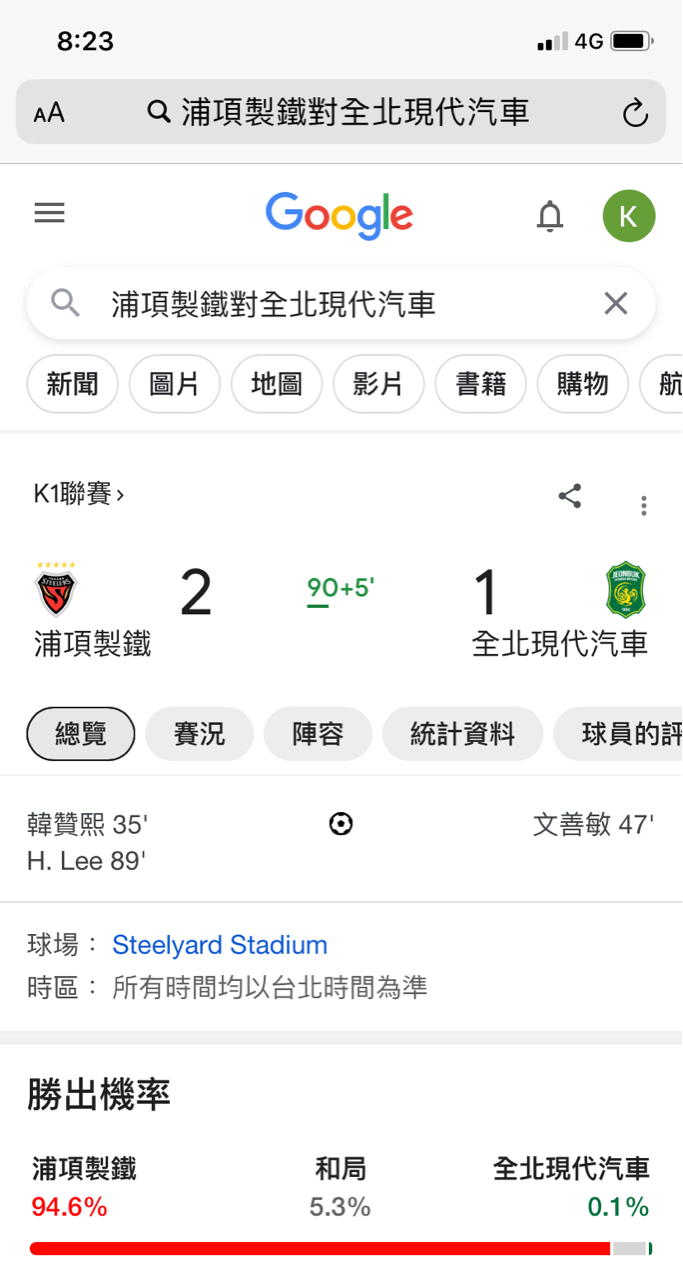Open the three-dot match options menu
683x1280 pixels.
[x=643, y=505]
